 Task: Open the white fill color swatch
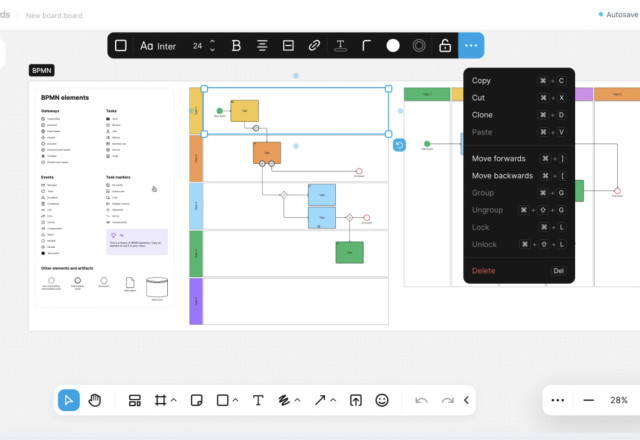point(393,46)
